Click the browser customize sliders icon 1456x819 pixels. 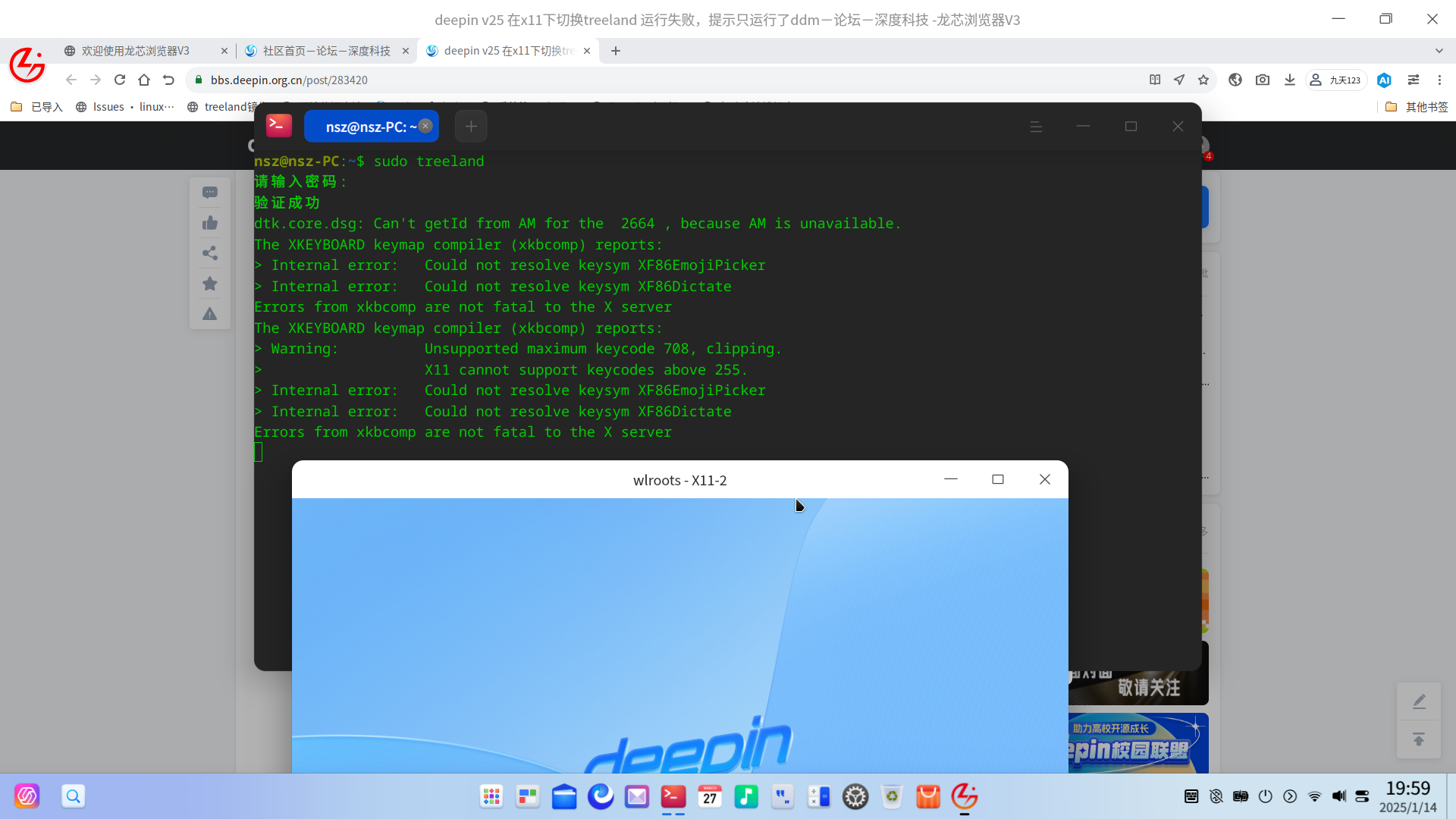(1414, 80)
